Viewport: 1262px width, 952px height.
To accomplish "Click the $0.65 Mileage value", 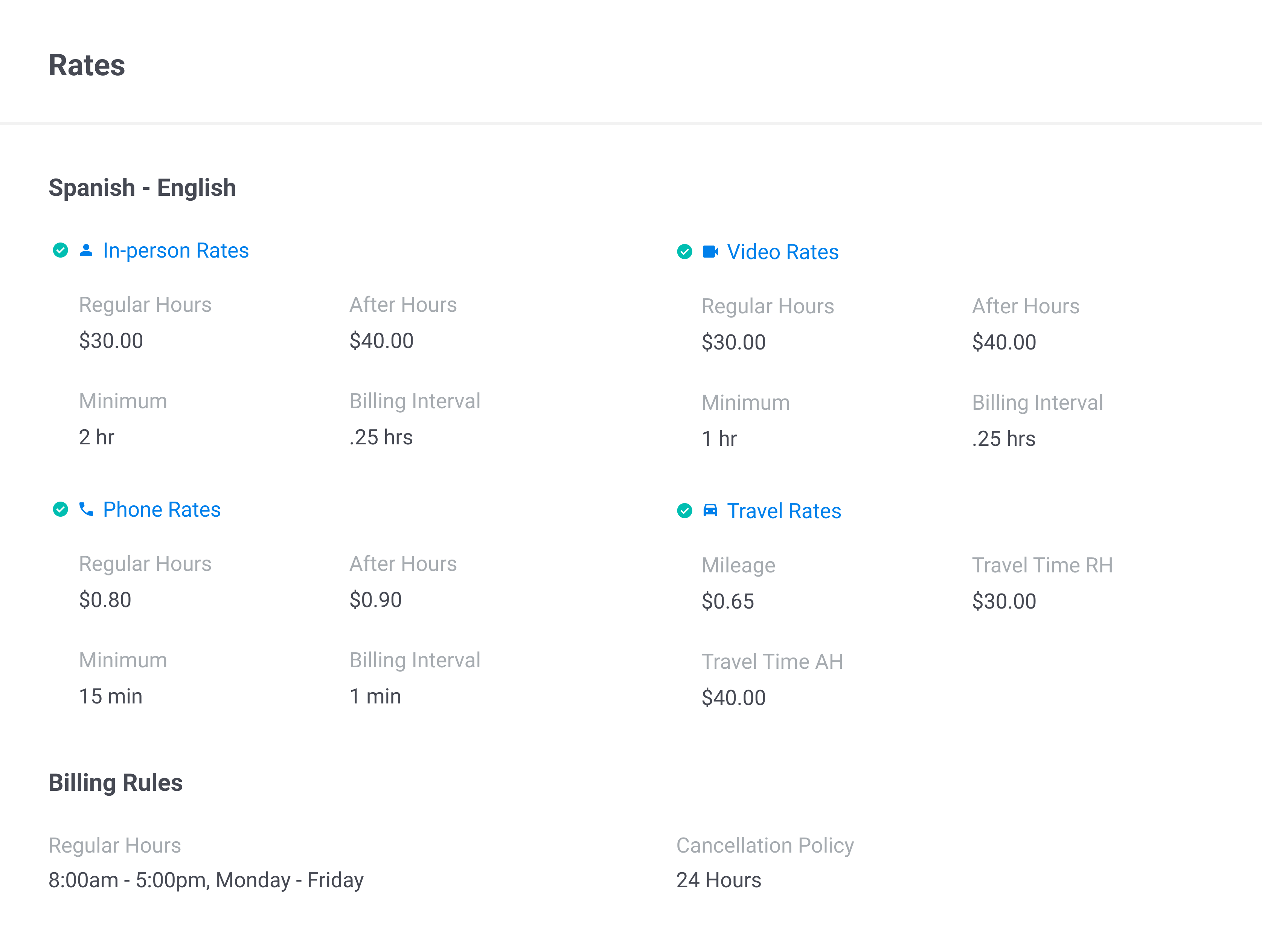I will (x=728, y=601).
